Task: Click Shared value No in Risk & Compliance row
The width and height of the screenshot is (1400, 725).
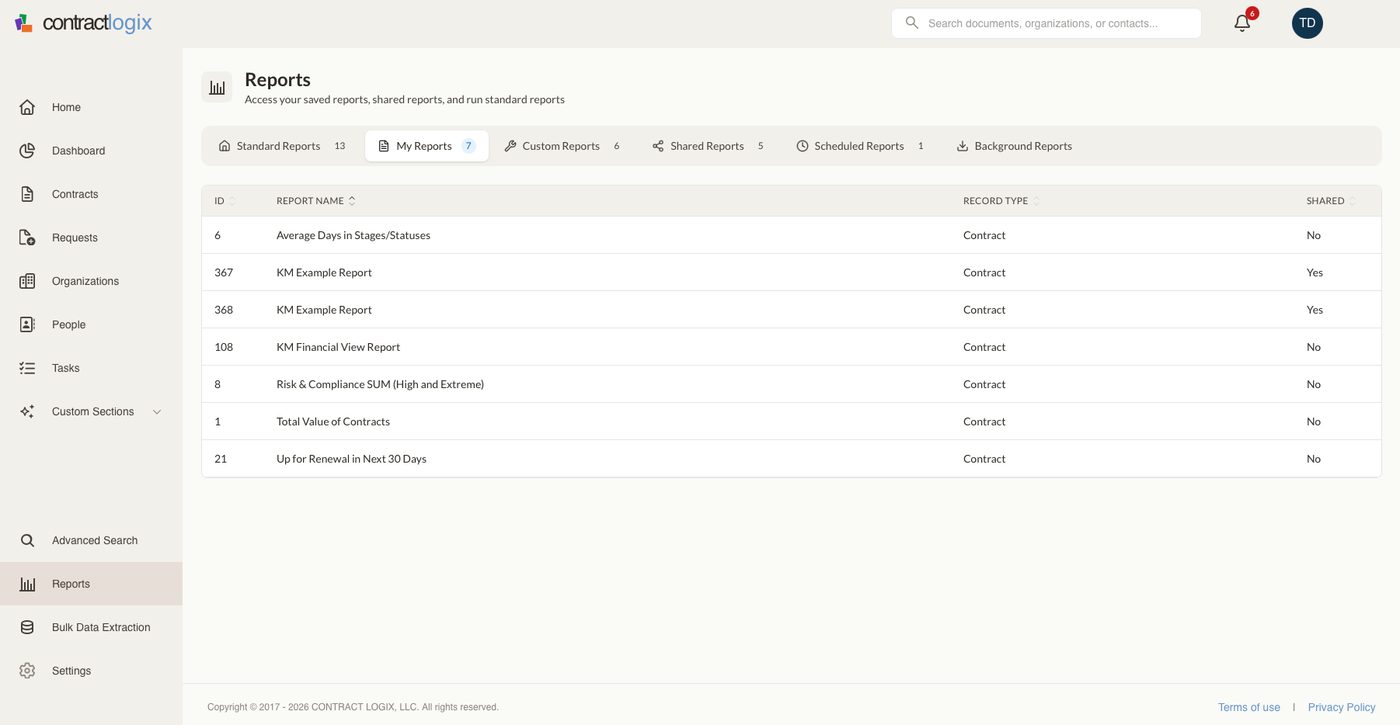Action: coord(1313,384)
